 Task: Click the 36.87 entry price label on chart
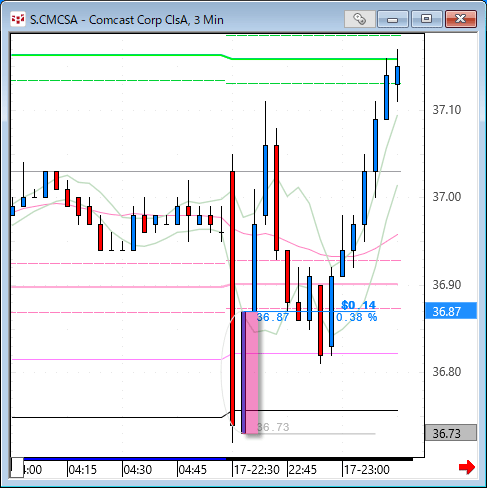pyautogui.click(x=273, y=317)
